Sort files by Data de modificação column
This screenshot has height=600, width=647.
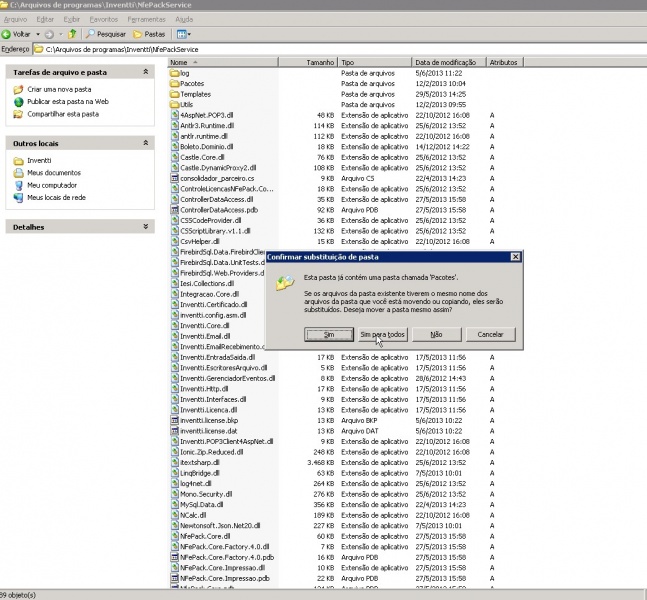coord(450,62)
